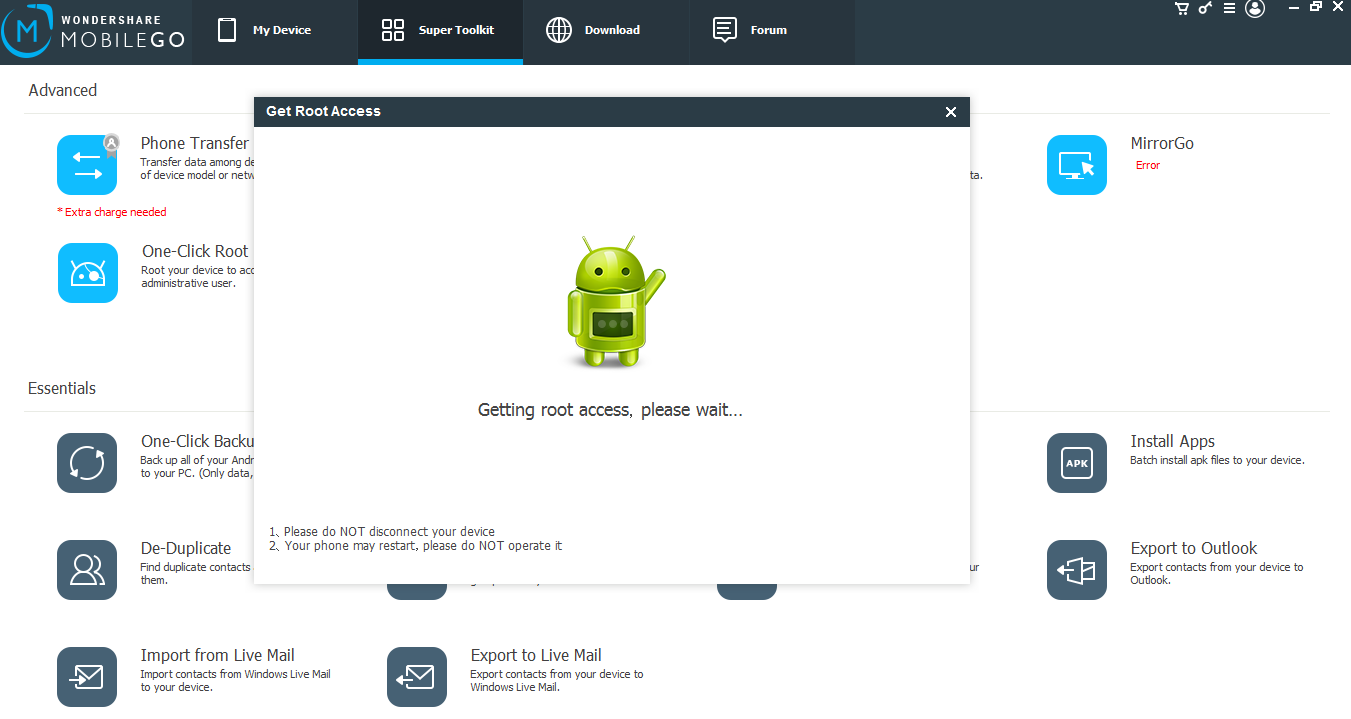Image resolution: width=1351 pixels, height=719 pixels.
Task: Click the "One-Click Root" title text
Action: click(x=195, y=251)
